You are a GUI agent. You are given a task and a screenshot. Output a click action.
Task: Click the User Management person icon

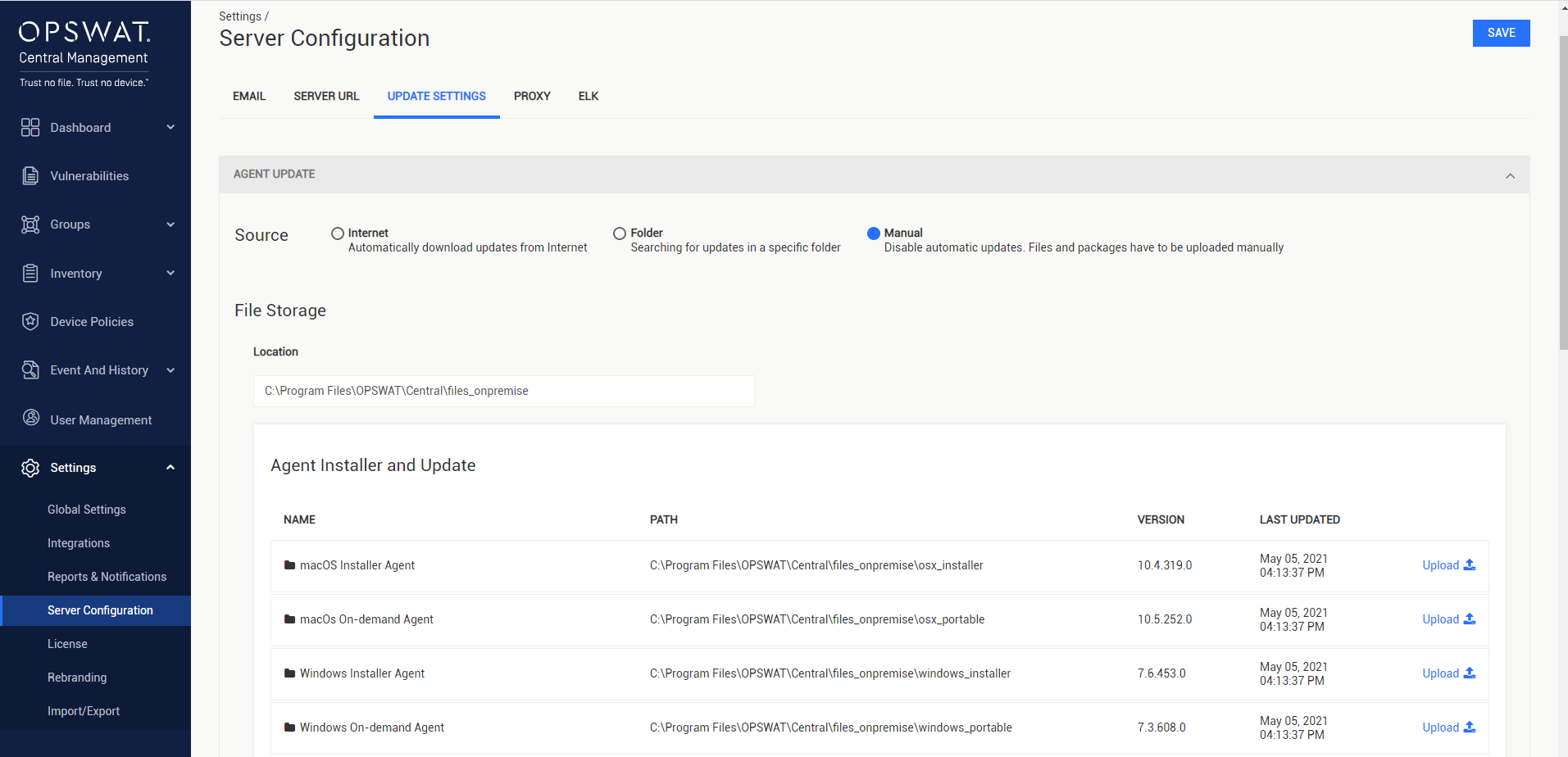(31, 418)
